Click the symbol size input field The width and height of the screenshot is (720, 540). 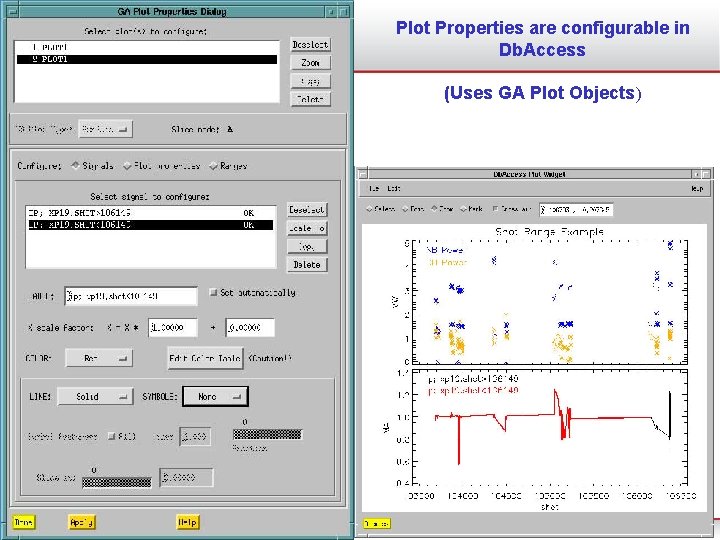195,437
